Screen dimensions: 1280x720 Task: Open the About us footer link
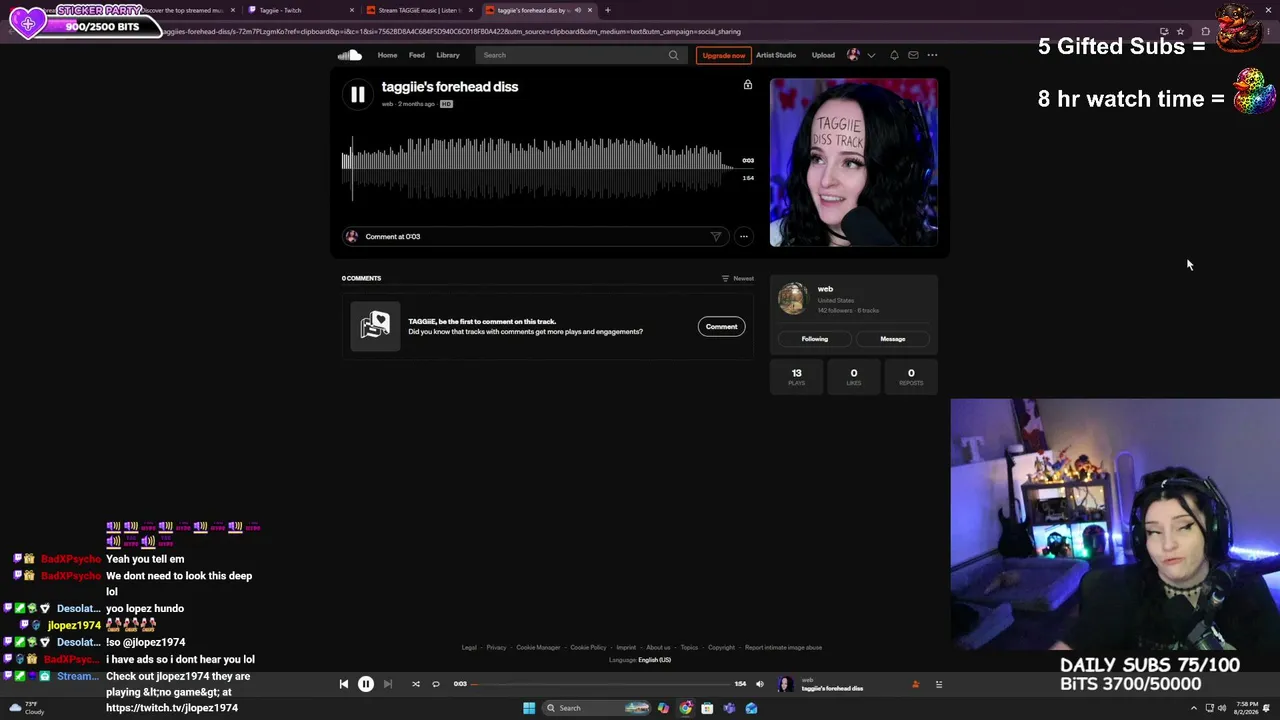(658, 647)
